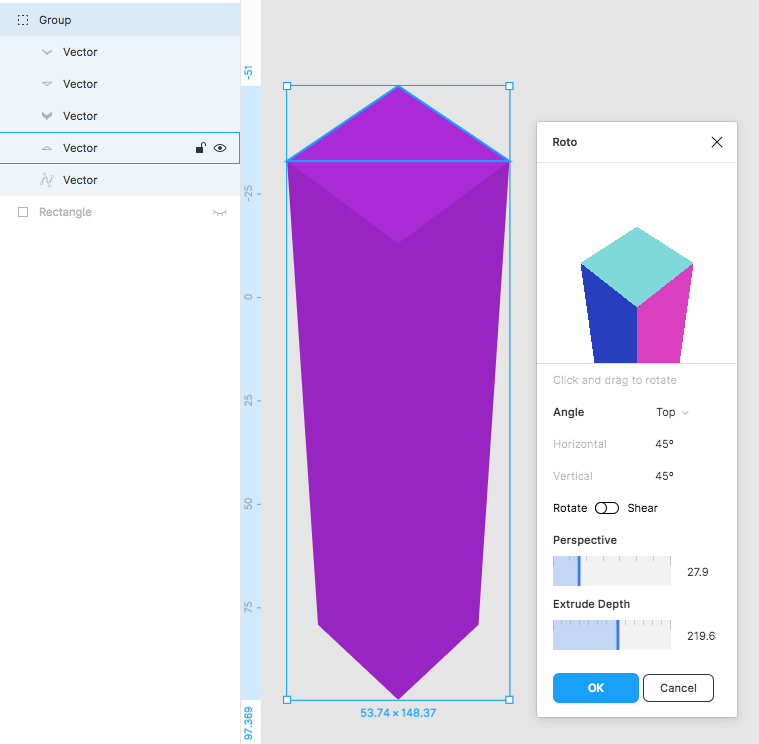This screenshot has height=744, width=759.
Task: Click the second Vector layer's triangle icon
Action: (x=47, y=84)
